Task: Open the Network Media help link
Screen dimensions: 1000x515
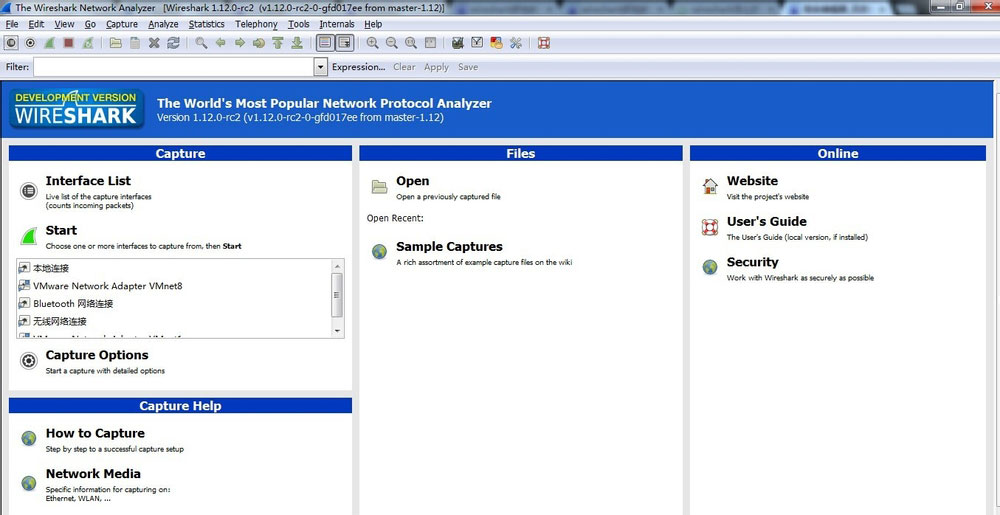Action: [93, 474]
